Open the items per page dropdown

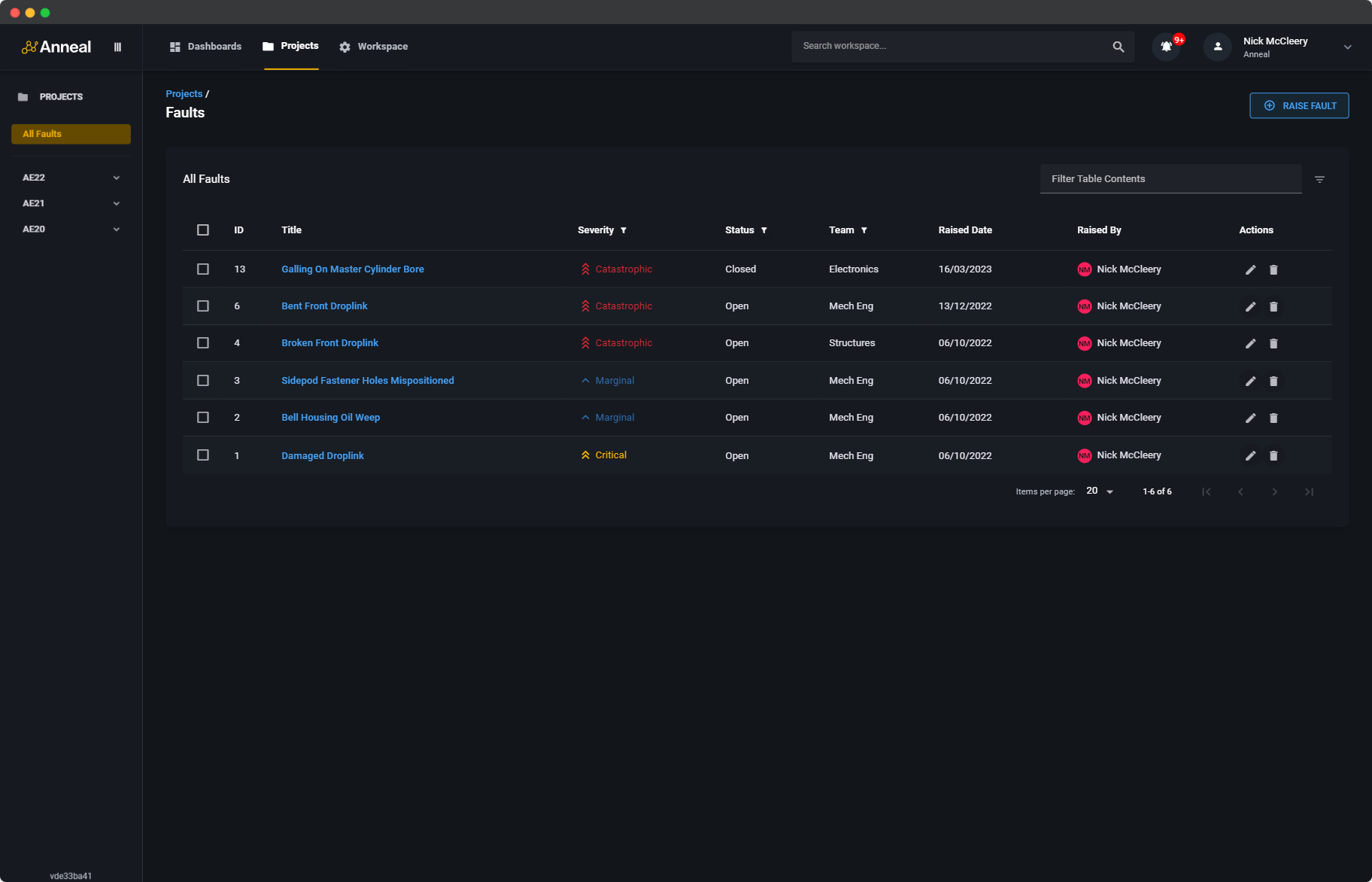[1100, 491]
